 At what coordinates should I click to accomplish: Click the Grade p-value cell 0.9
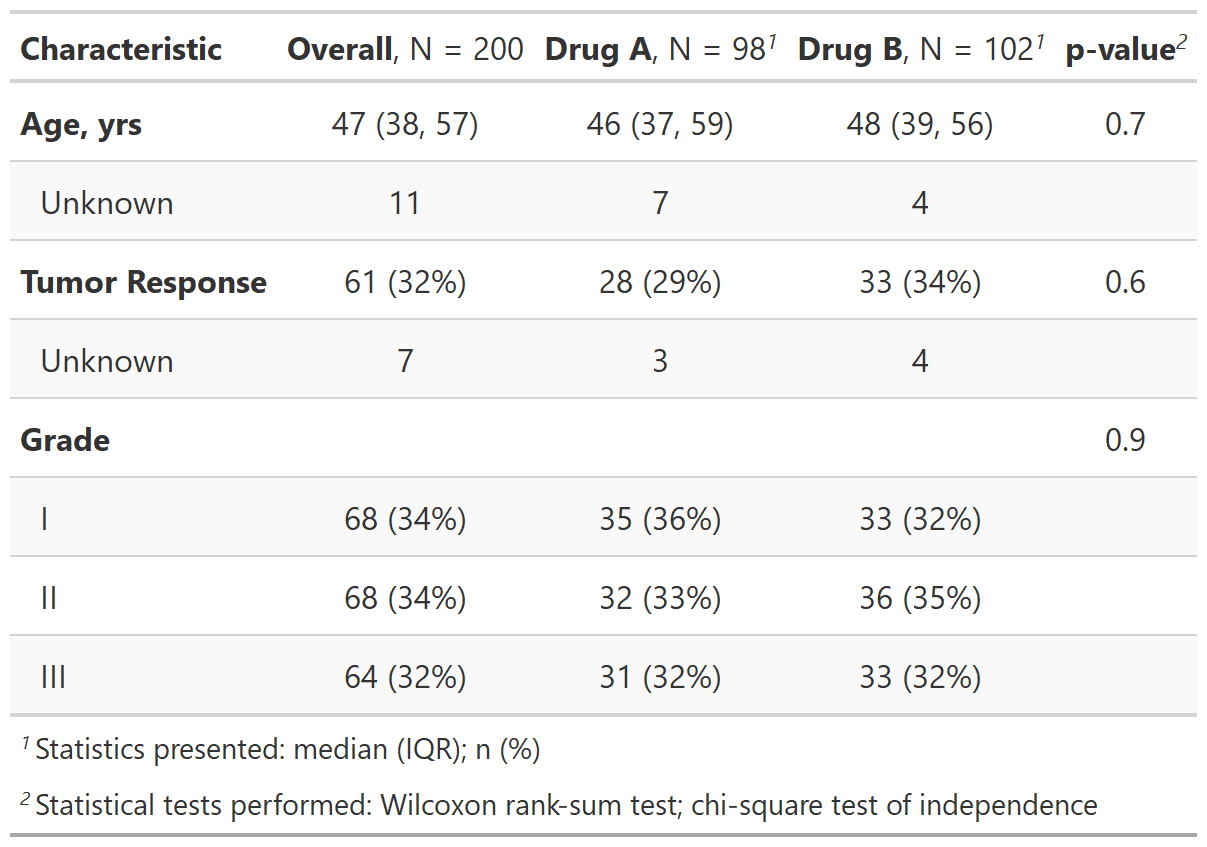click(1125, 441)
